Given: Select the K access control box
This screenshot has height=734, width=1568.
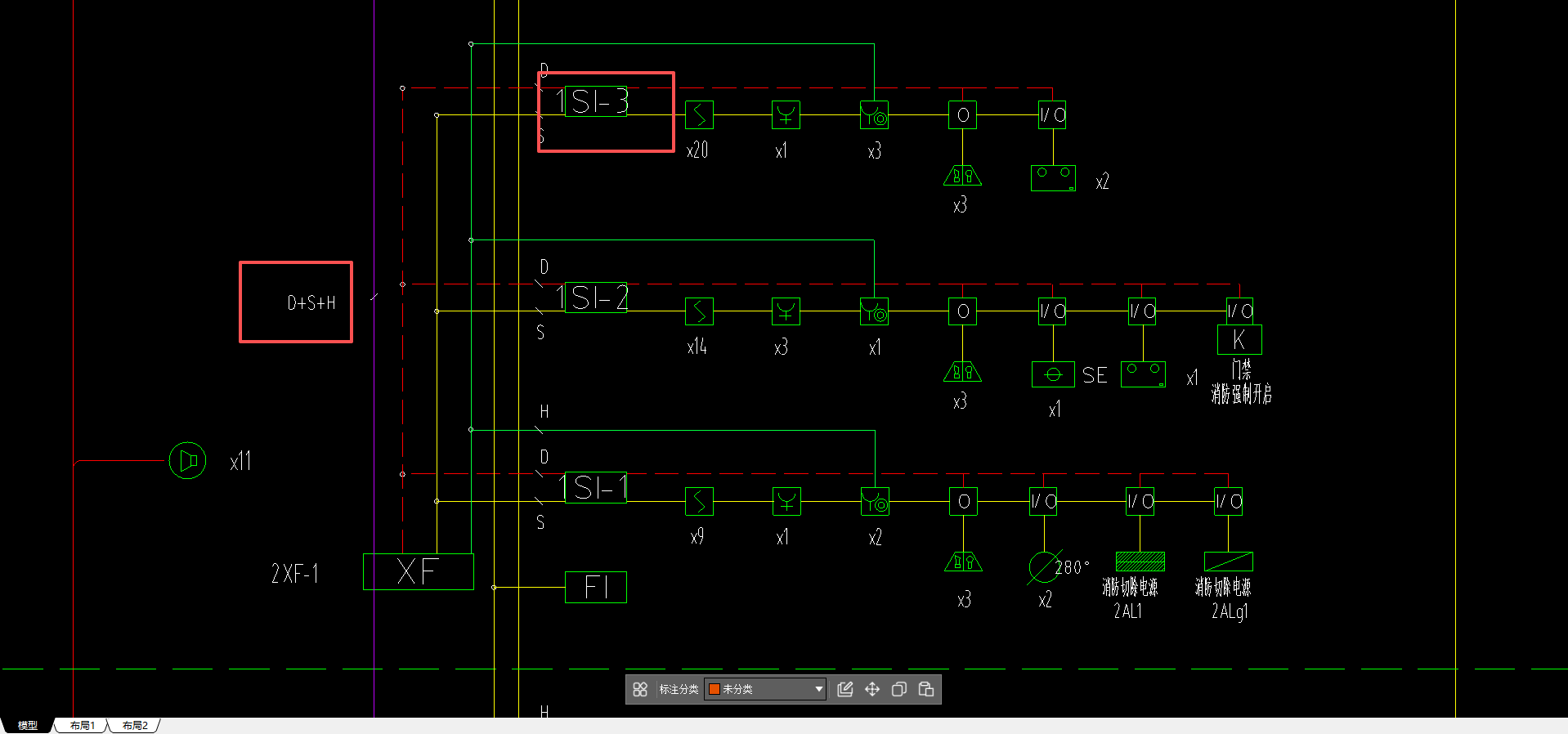Looking at the screenshot, I should (1240, 339).
